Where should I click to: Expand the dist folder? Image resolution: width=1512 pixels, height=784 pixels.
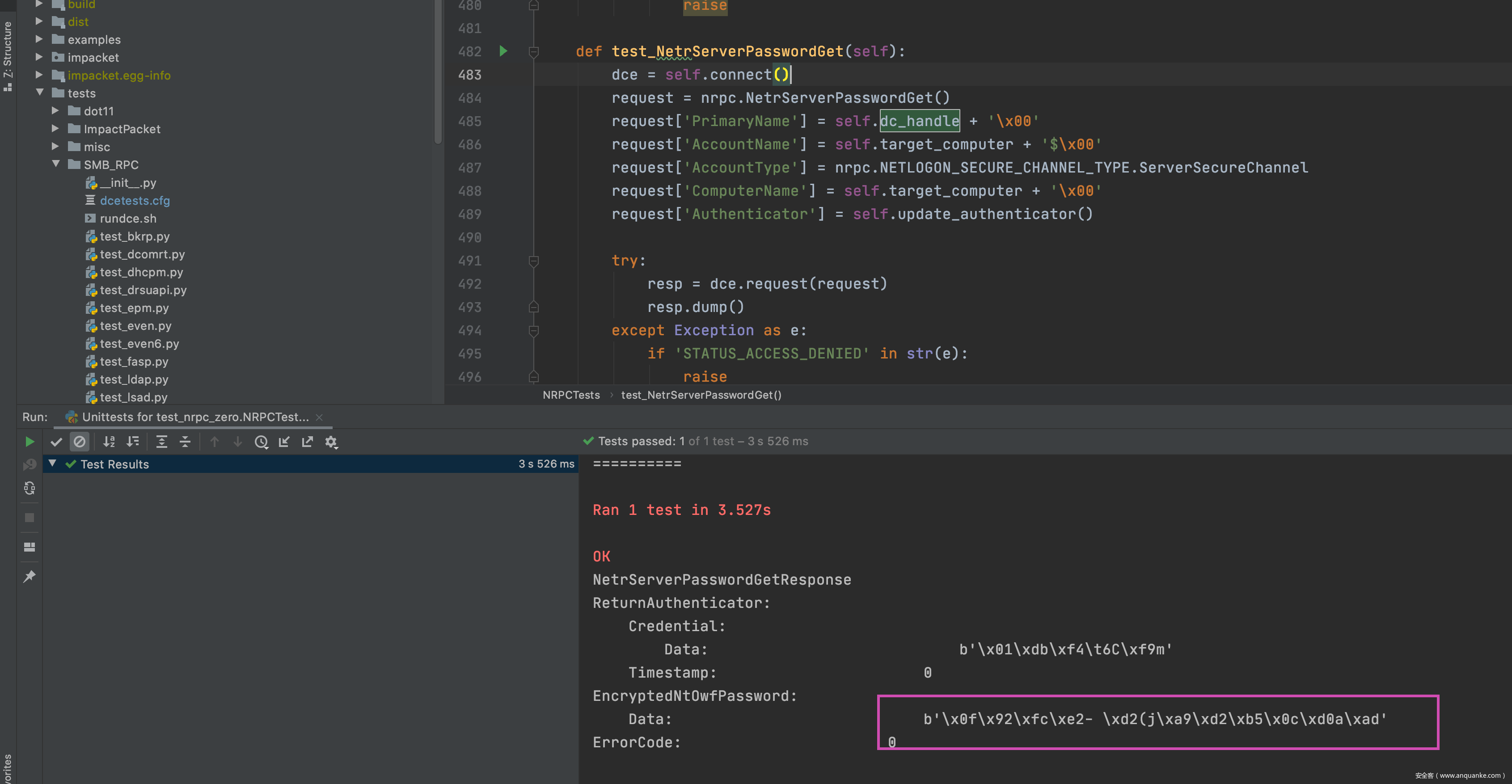click(39, 21)
